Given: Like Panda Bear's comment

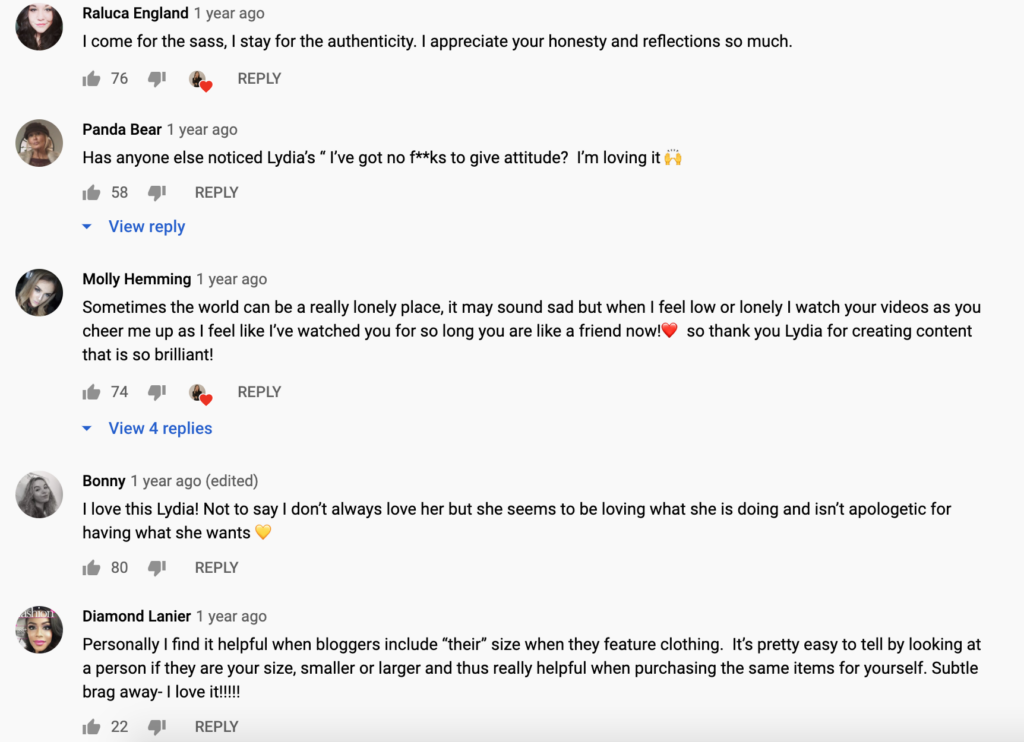Looking at the screenshot, I should pos(92,193).
